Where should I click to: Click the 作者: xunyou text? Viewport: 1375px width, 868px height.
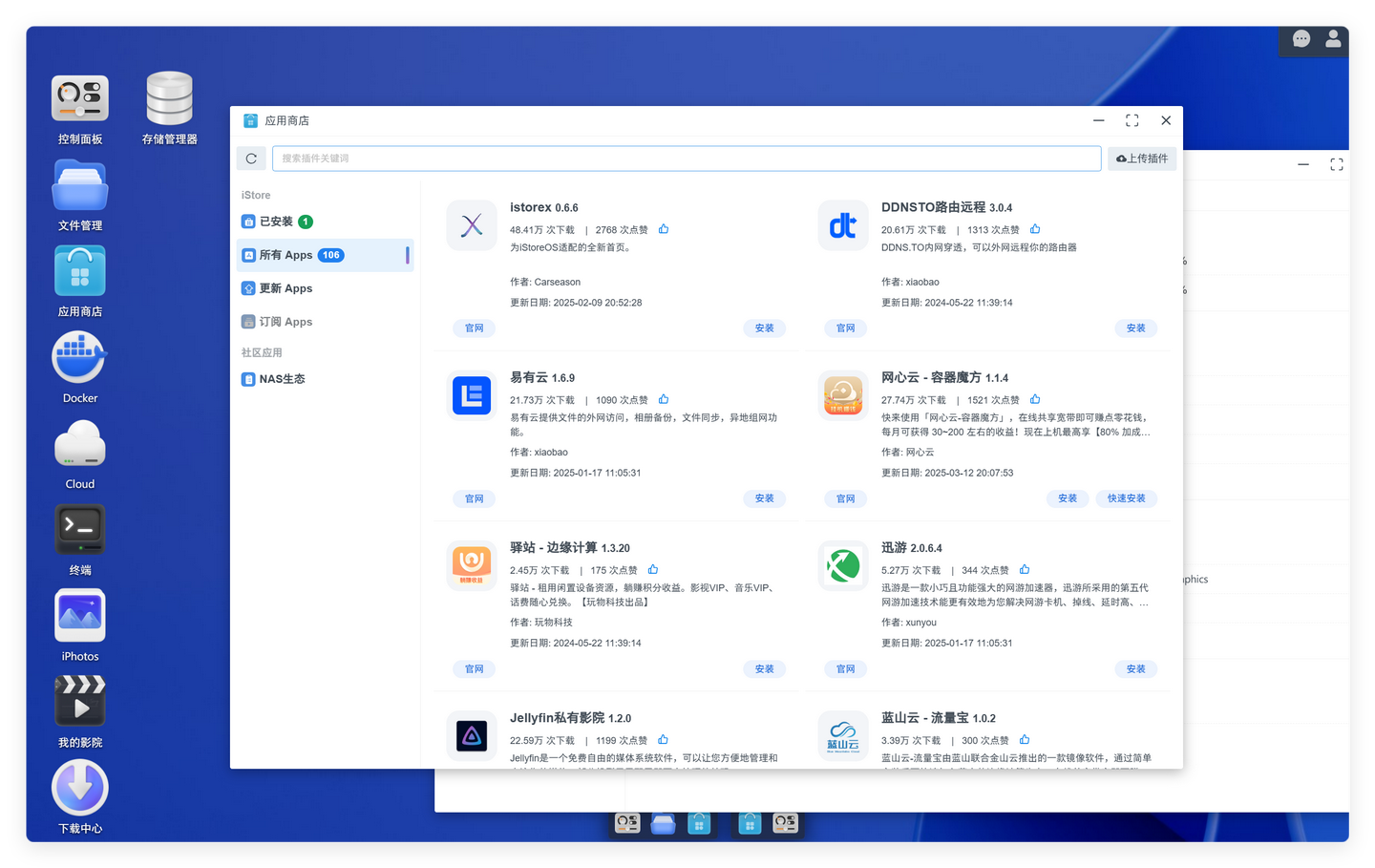(909, 623)
